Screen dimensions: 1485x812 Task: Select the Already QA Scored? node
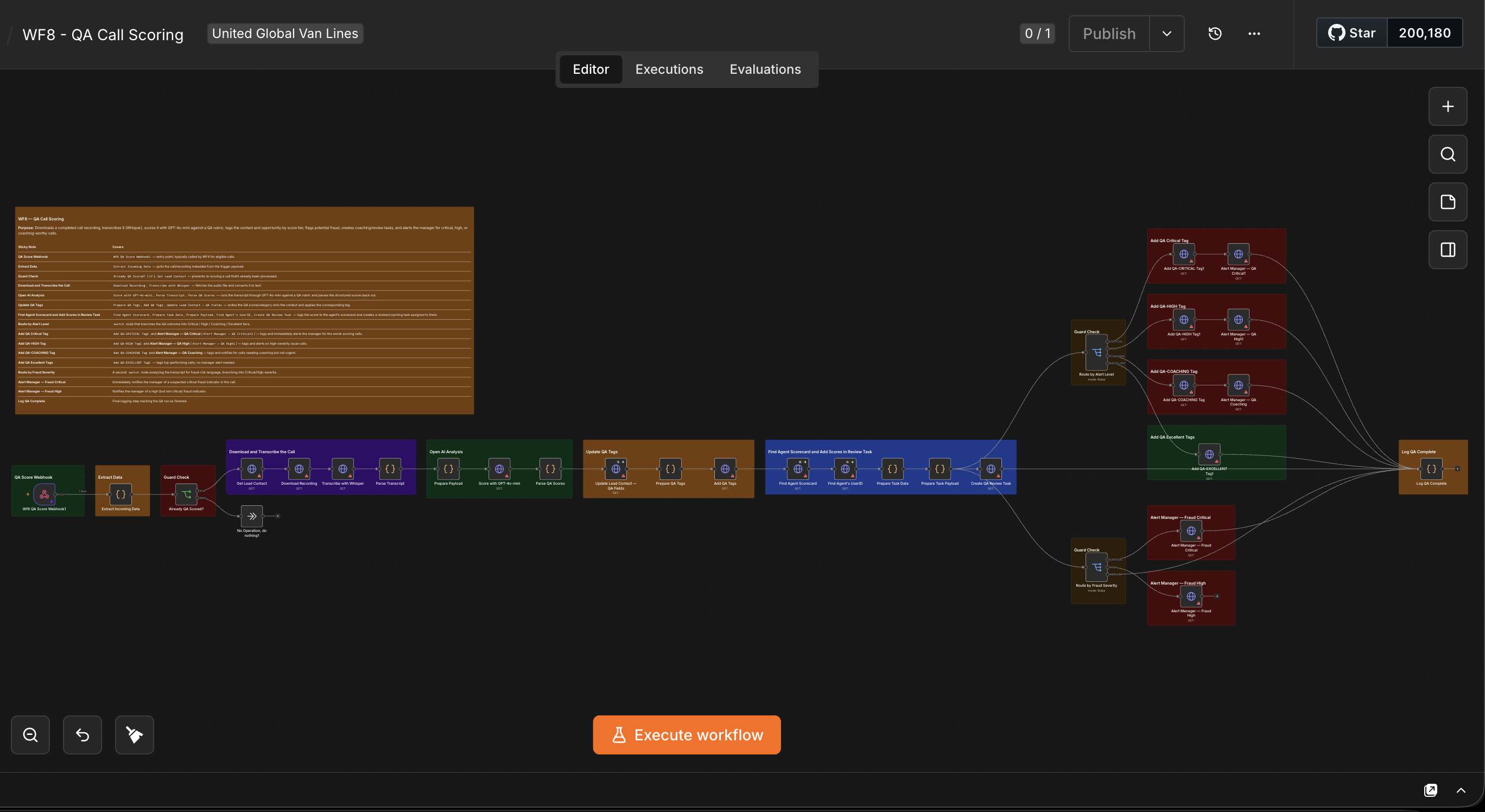(186, 494)
